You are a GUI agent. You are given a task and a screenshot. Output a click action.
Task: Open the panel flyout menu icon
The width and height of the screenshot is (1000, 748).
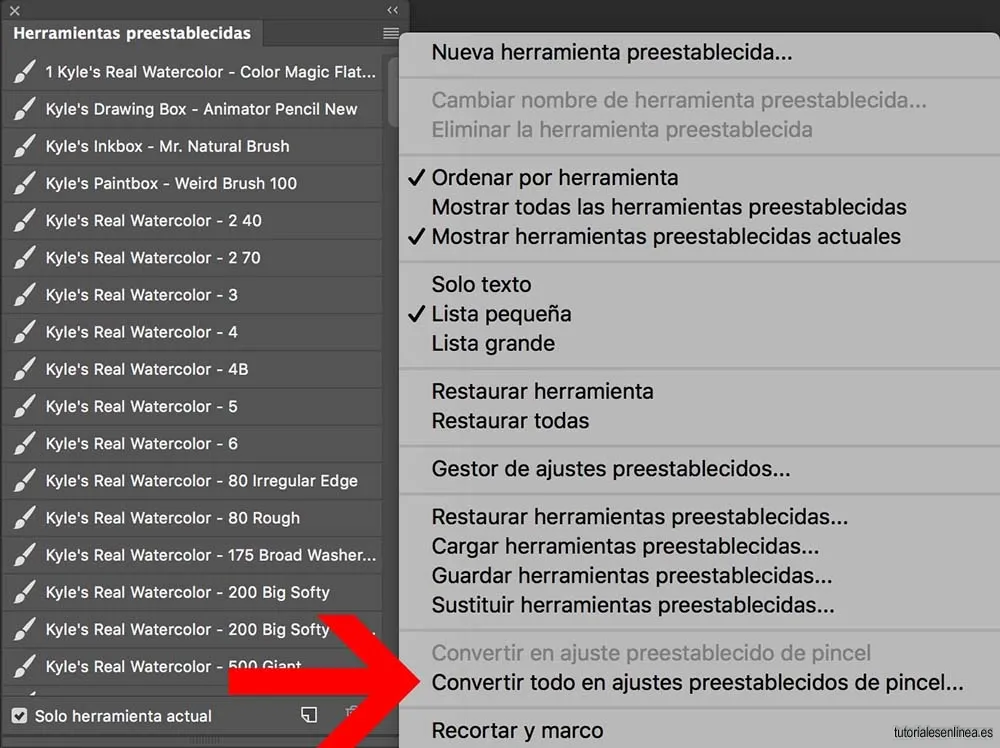391,33
